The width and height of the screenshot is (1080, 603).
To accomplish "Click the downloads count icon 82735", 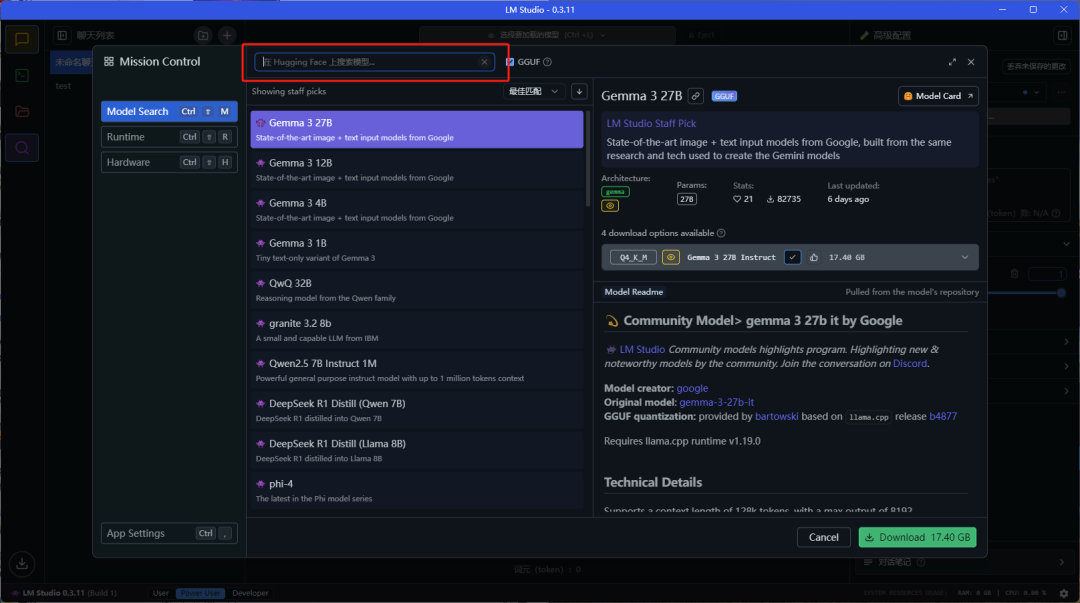I will coord(770,199).
